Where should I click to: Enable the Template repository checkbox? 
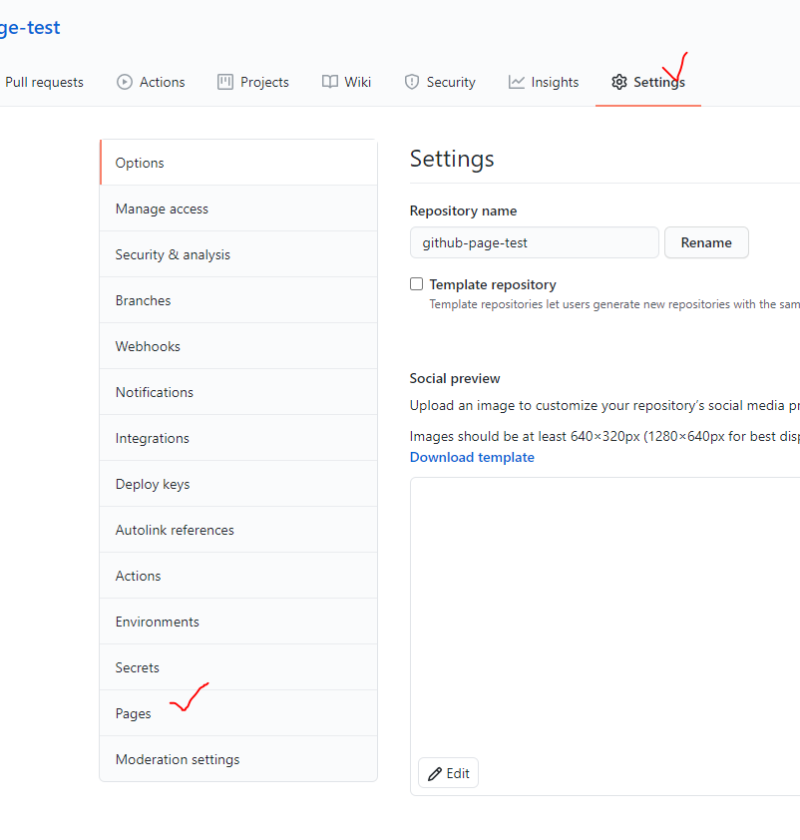click(417, 284)
